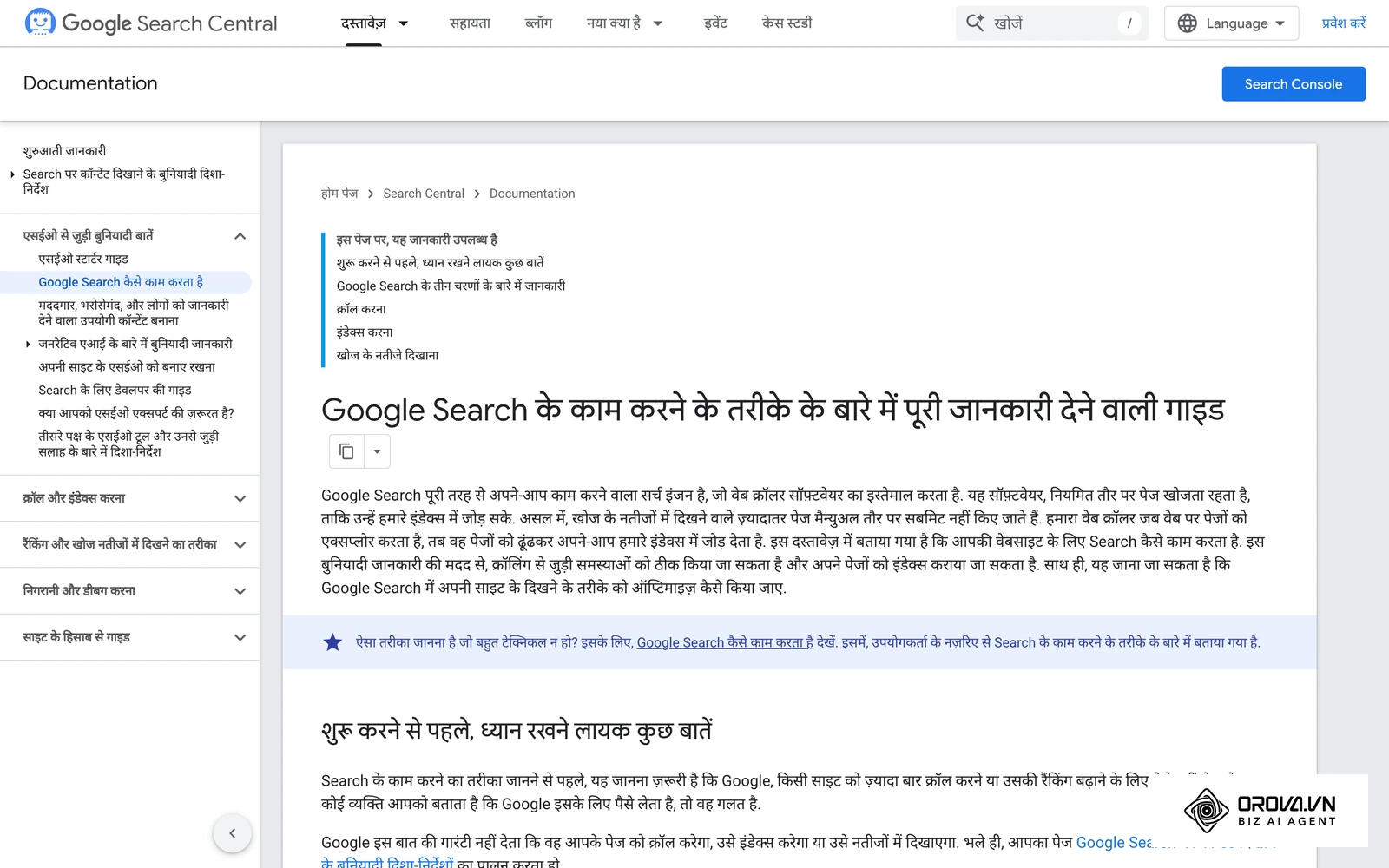Open अपनी साइट के एसईओ को बनाए रखना
The image size is (1389, 868).
pyautogui.click(x=127, y=367)
